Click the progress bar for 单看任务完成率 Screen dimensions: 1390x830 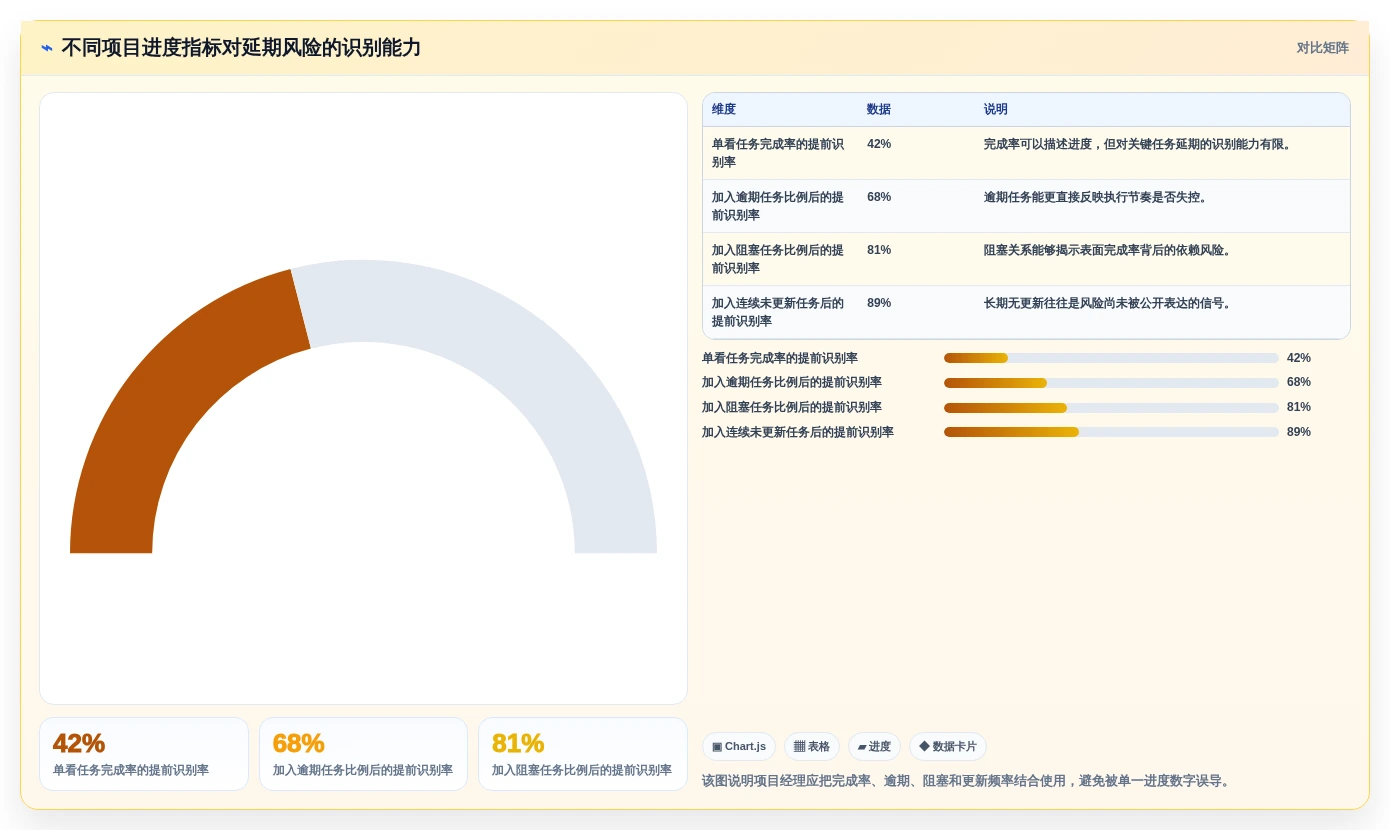pos(1111,358)
